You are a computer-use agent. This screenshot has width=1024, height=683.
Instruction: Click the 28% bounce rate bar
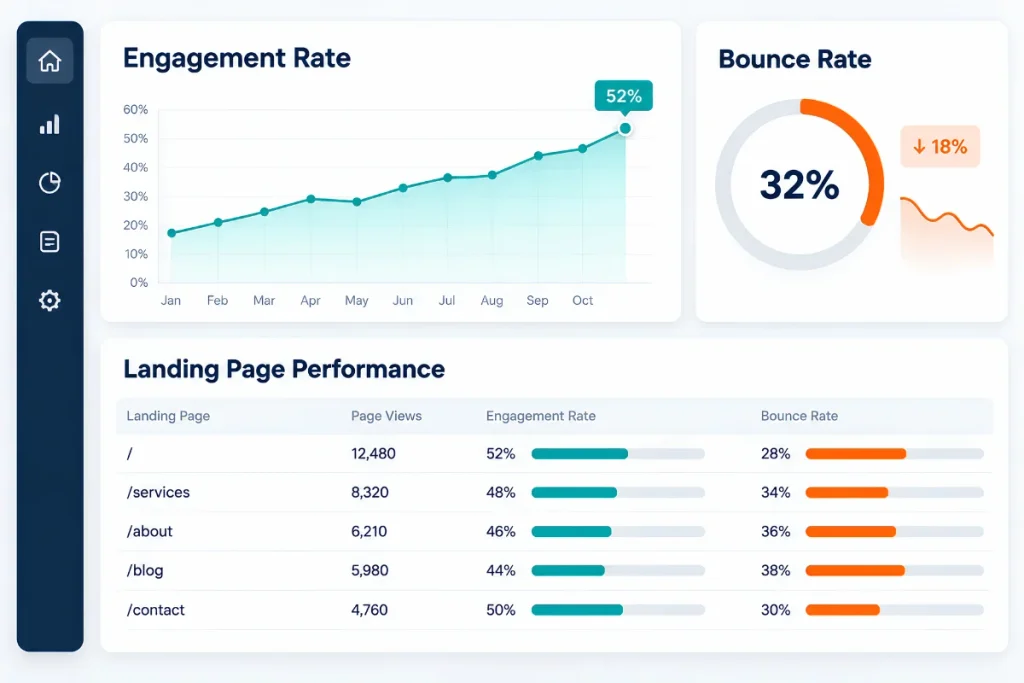895,454
